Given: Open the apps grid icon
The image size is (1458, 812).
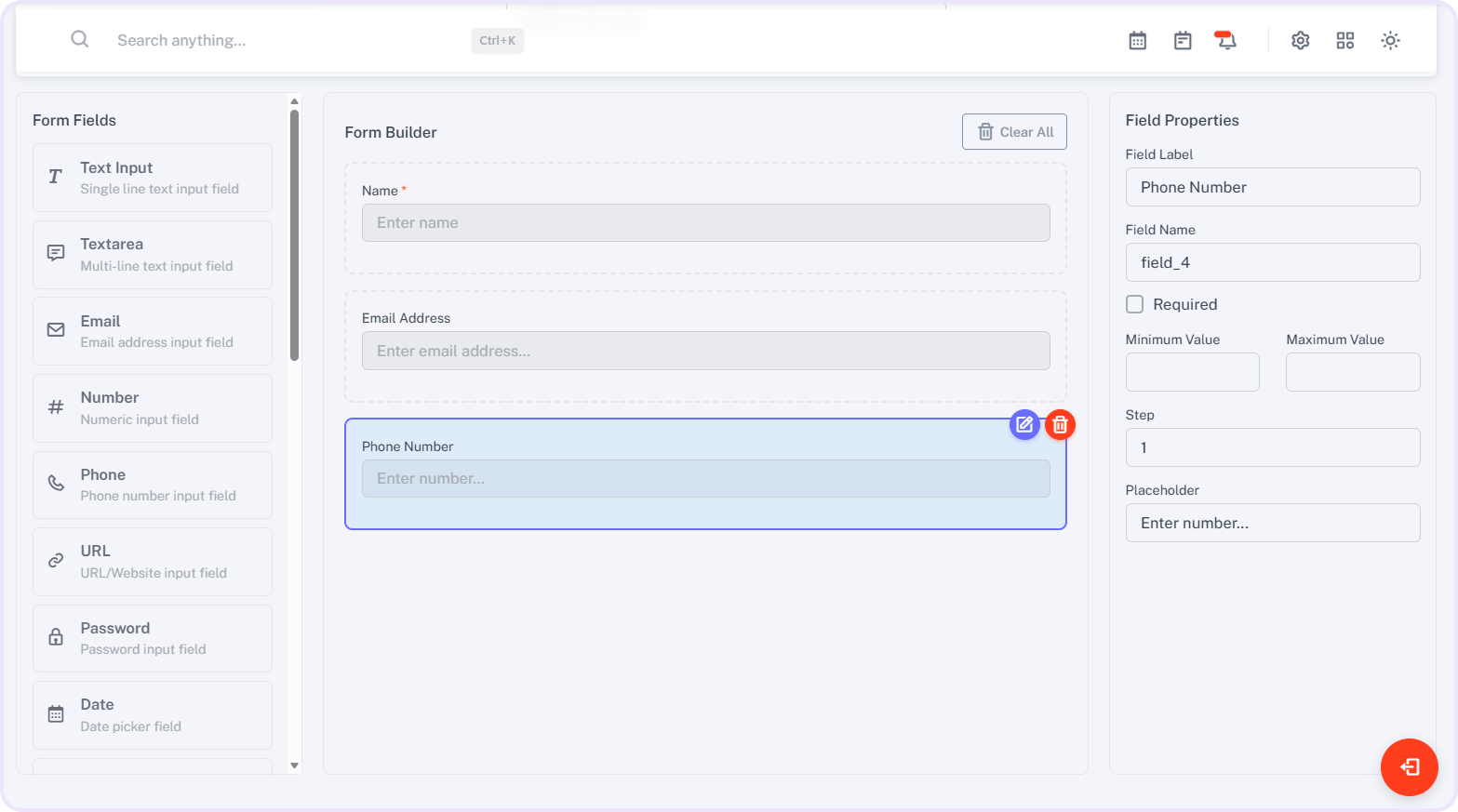Looking at the screenshot, I should coord(1344,40).
